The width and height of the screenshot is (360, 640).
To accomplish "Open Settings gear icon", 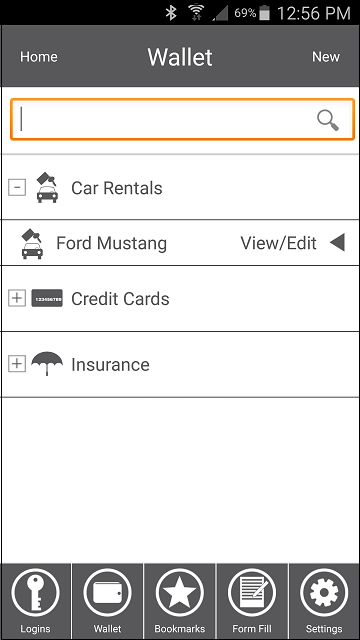I will 324,593.
